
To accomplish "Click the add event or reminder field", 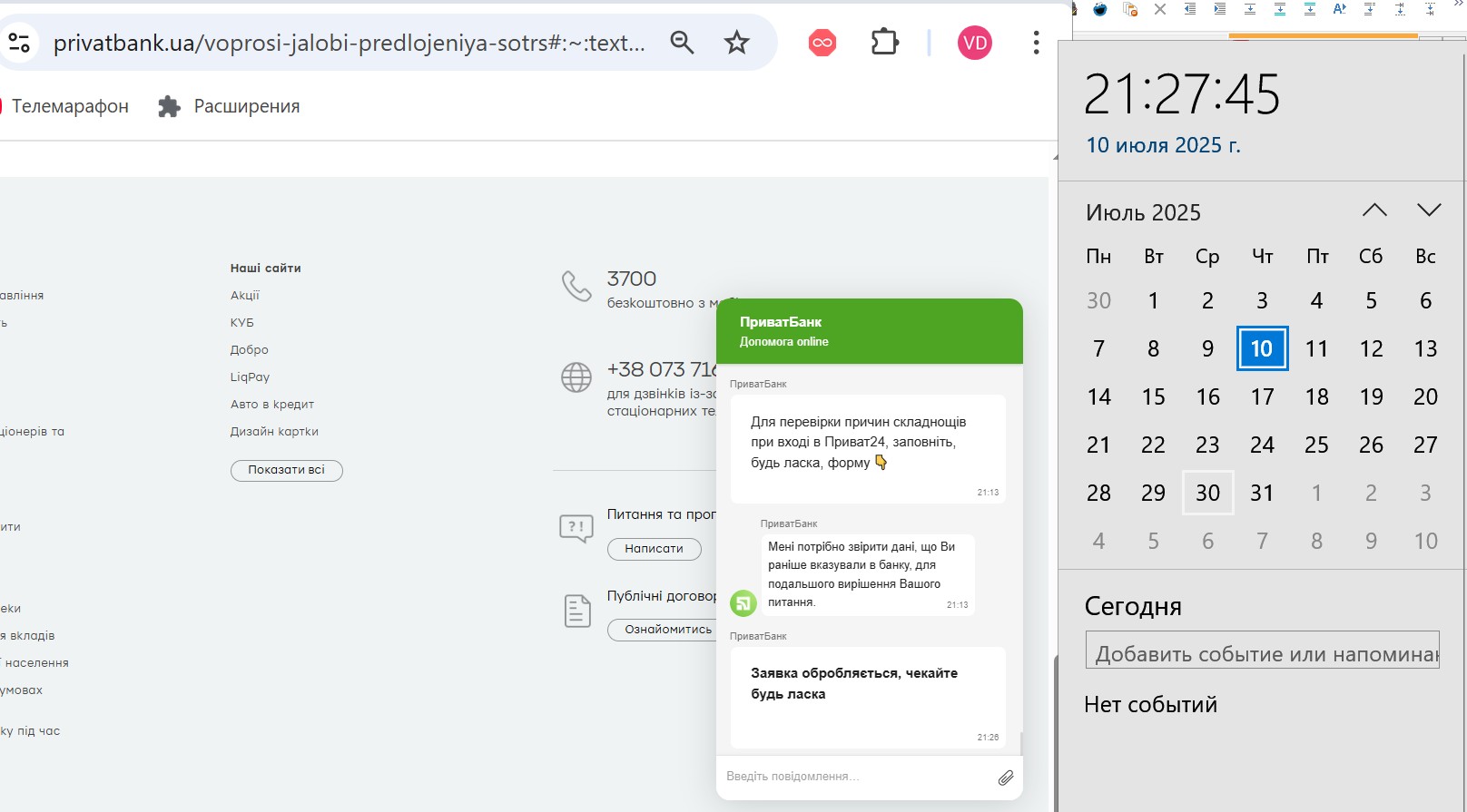I will pyautogui.click(x=1263, y=650).
